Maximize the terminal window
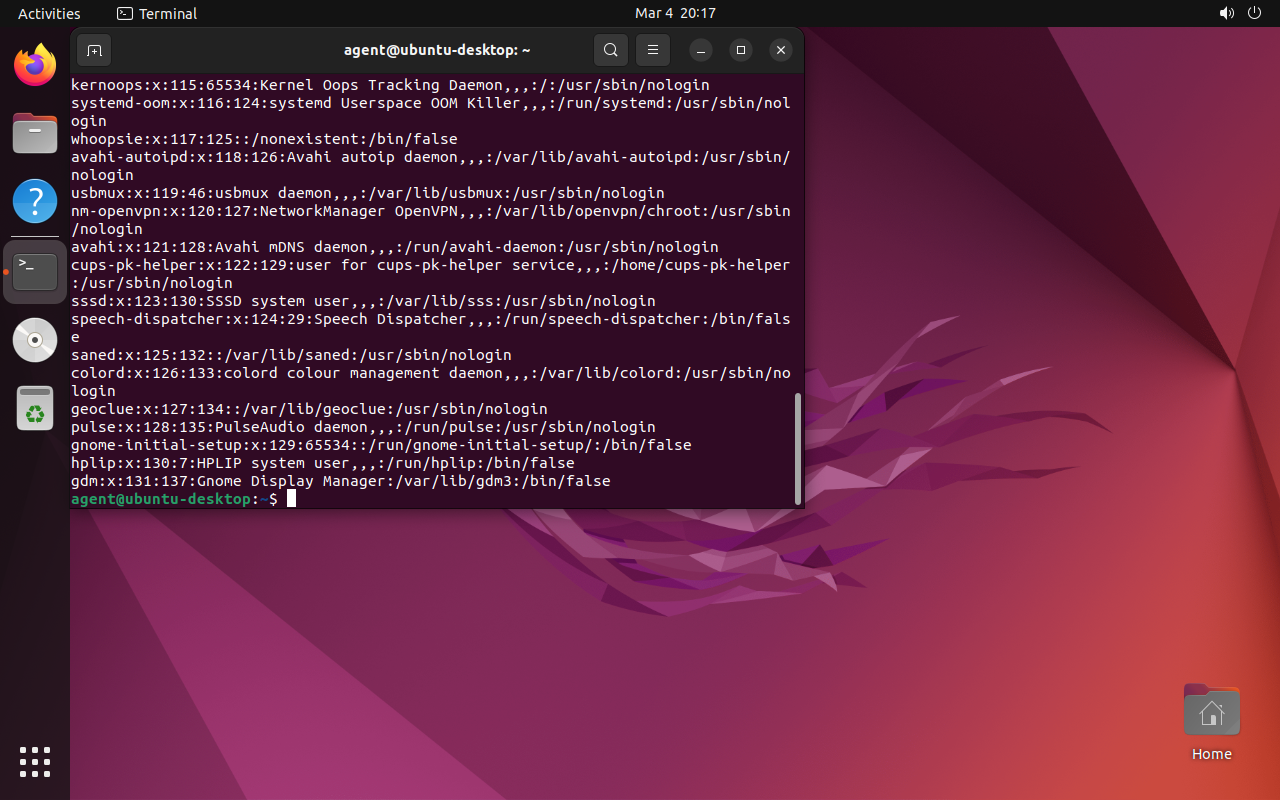 pos(740,50)
